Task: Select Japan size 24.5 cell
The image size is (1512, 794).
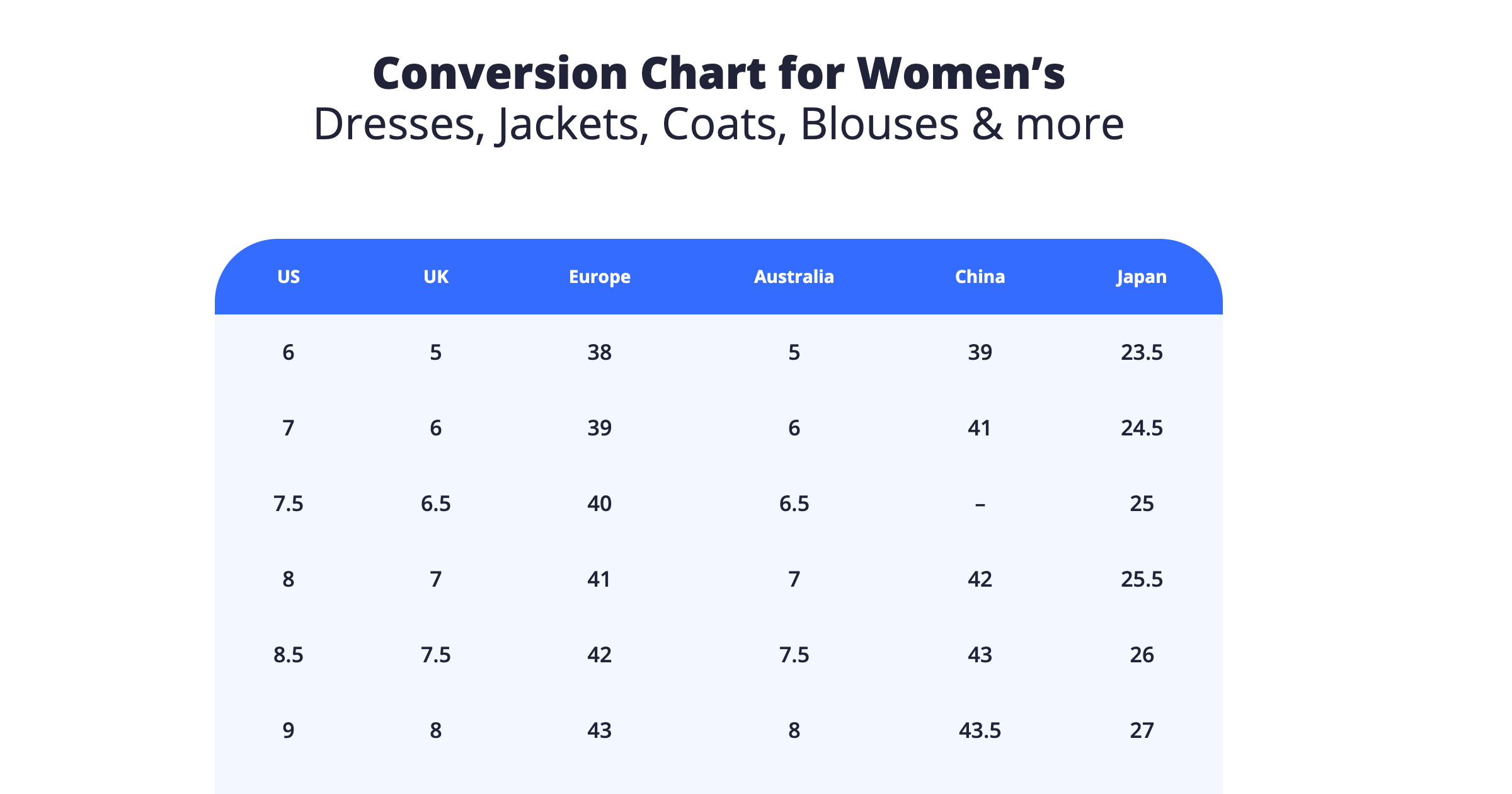Action: pyautogui.click(x=1142, y=428)
